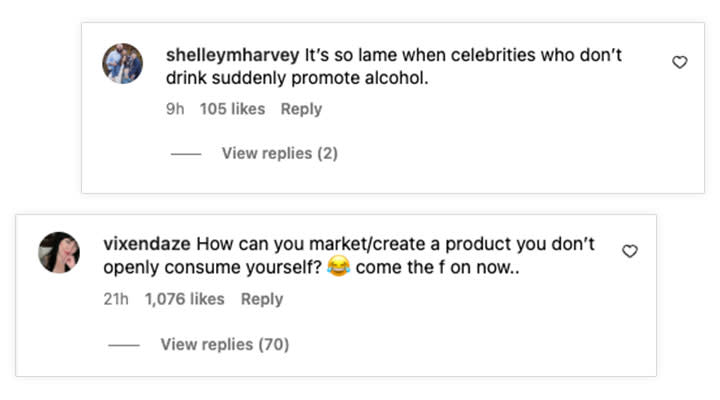Click the dash line beside View replies (70)

[123, 344]
